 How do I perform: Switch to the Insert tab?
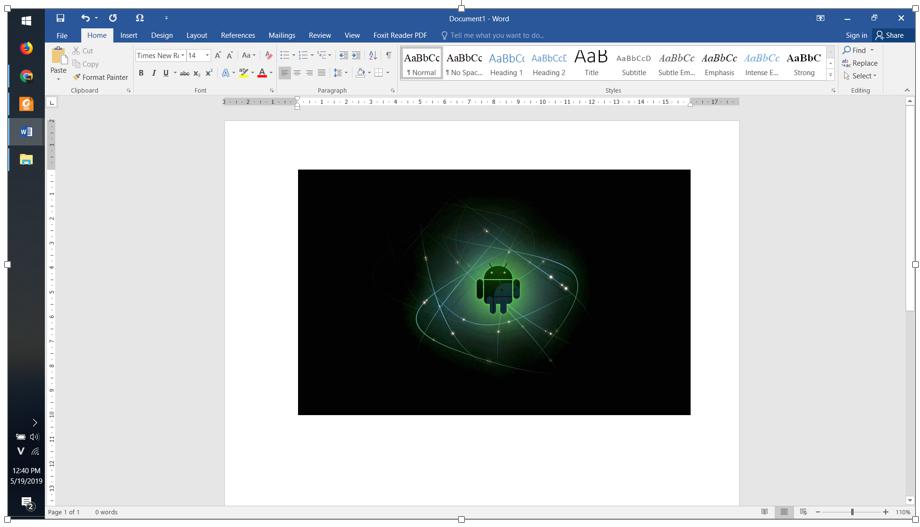(129, 35)
